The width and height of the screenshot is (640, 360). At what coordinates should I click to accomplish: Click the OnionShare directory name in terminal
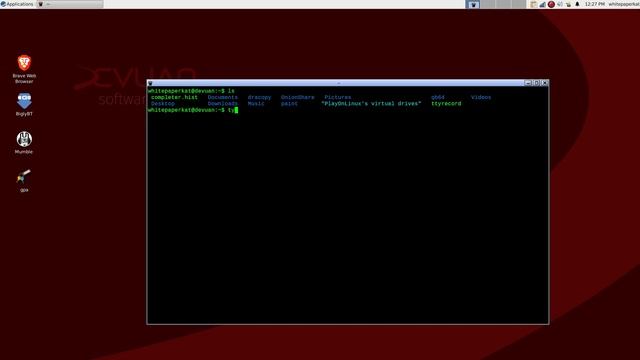point(298,97)
